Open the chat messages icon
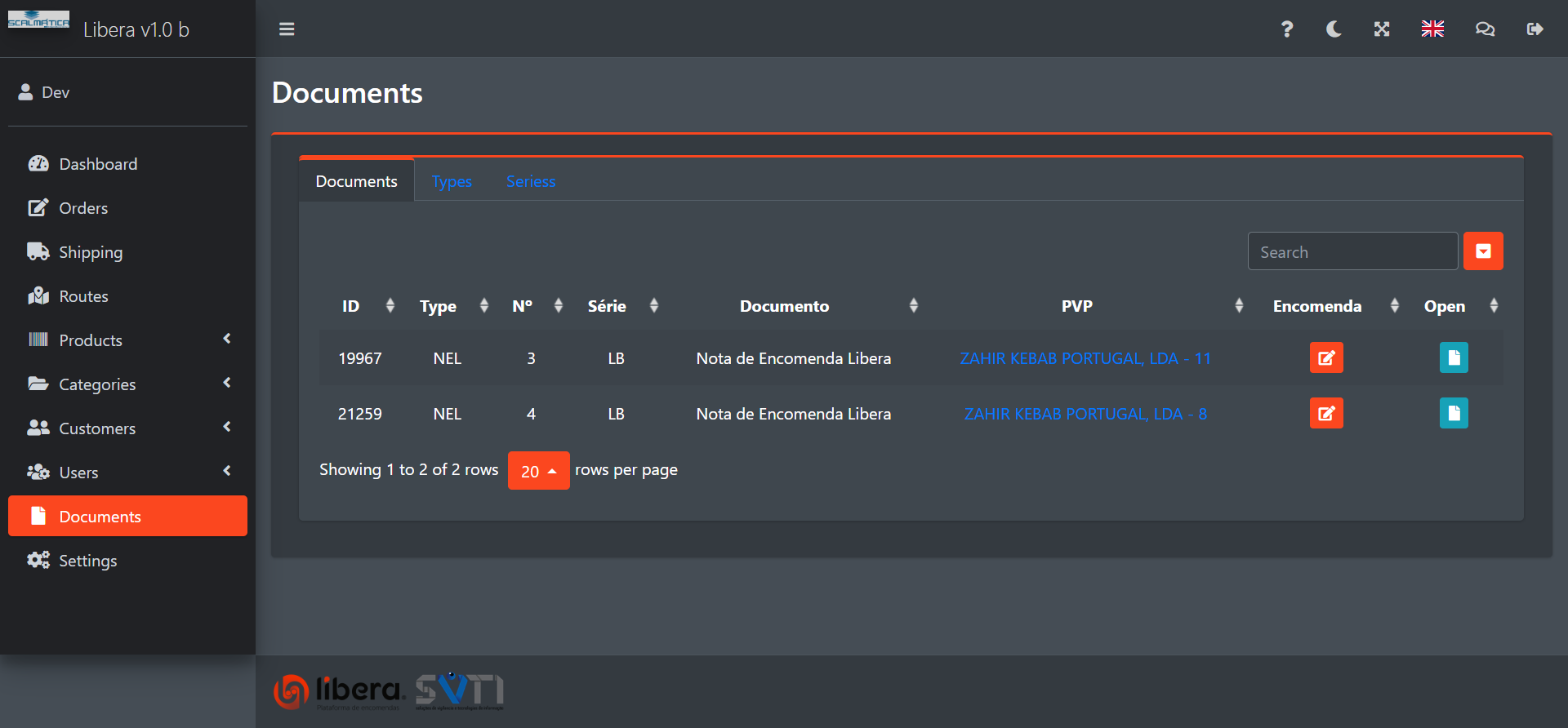The width and height of the screenshot is (1568, 728). pos(1485,29)
